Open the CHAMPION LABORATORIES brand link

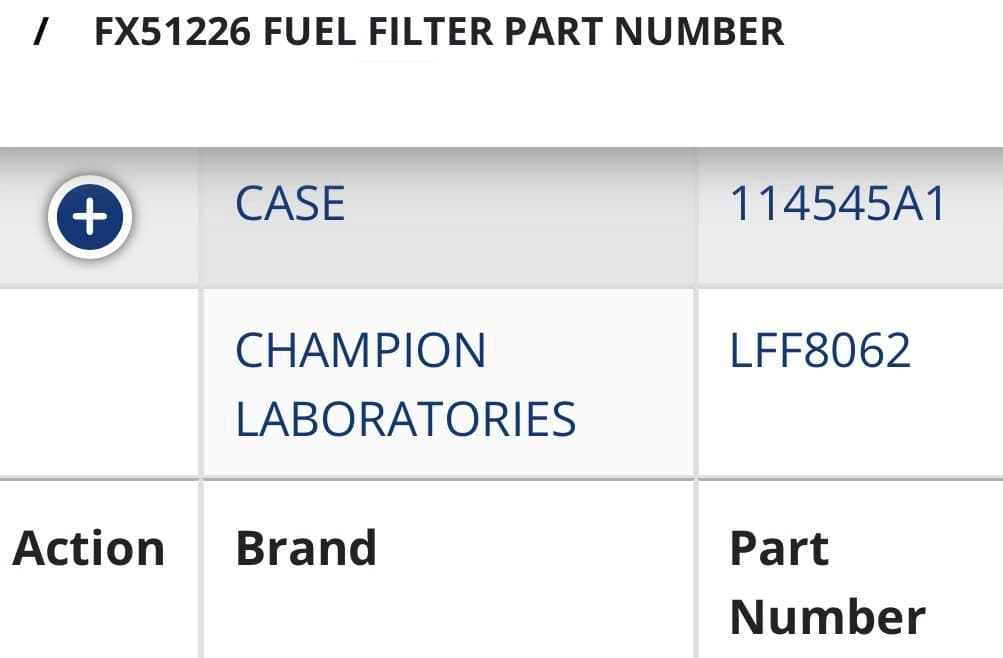coord(405,384)
